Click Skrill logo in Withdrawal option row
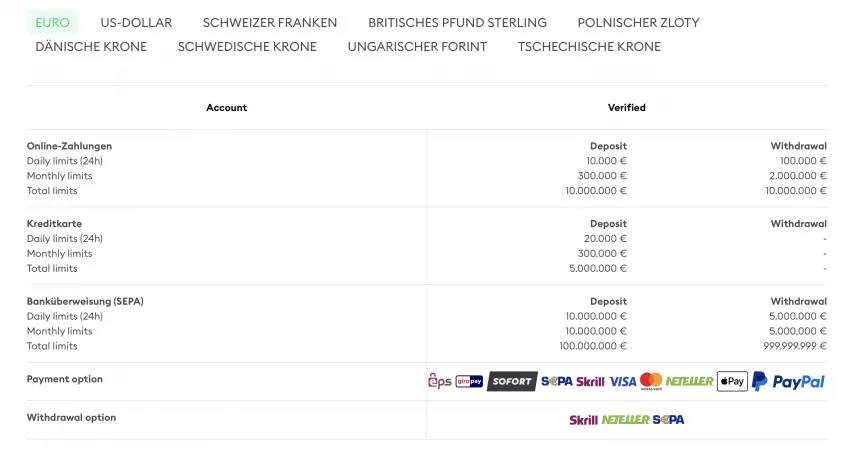860x451 pixels. click(x=583, y=420)
